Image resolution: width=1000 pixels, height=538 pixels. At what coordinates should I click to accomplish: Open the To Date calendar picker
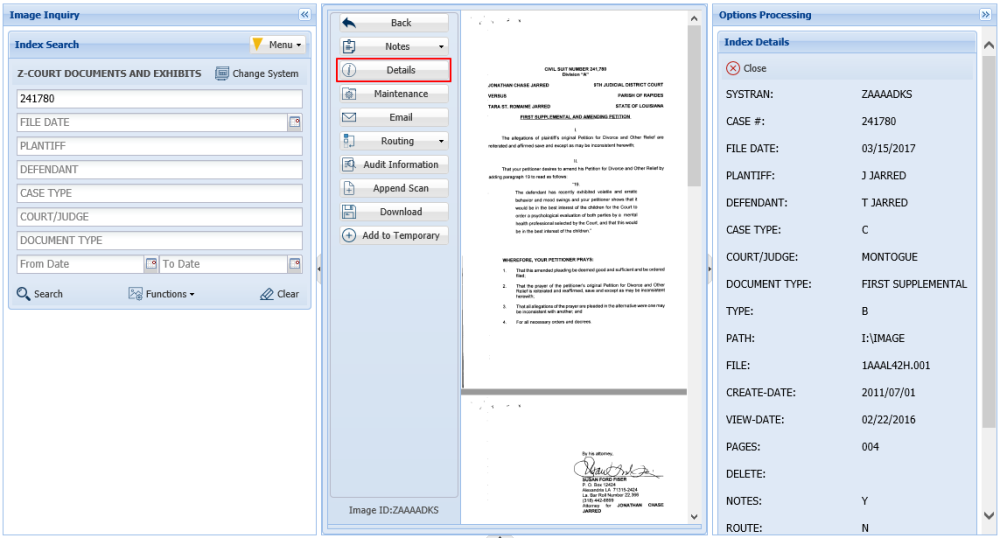click(295, 264)
